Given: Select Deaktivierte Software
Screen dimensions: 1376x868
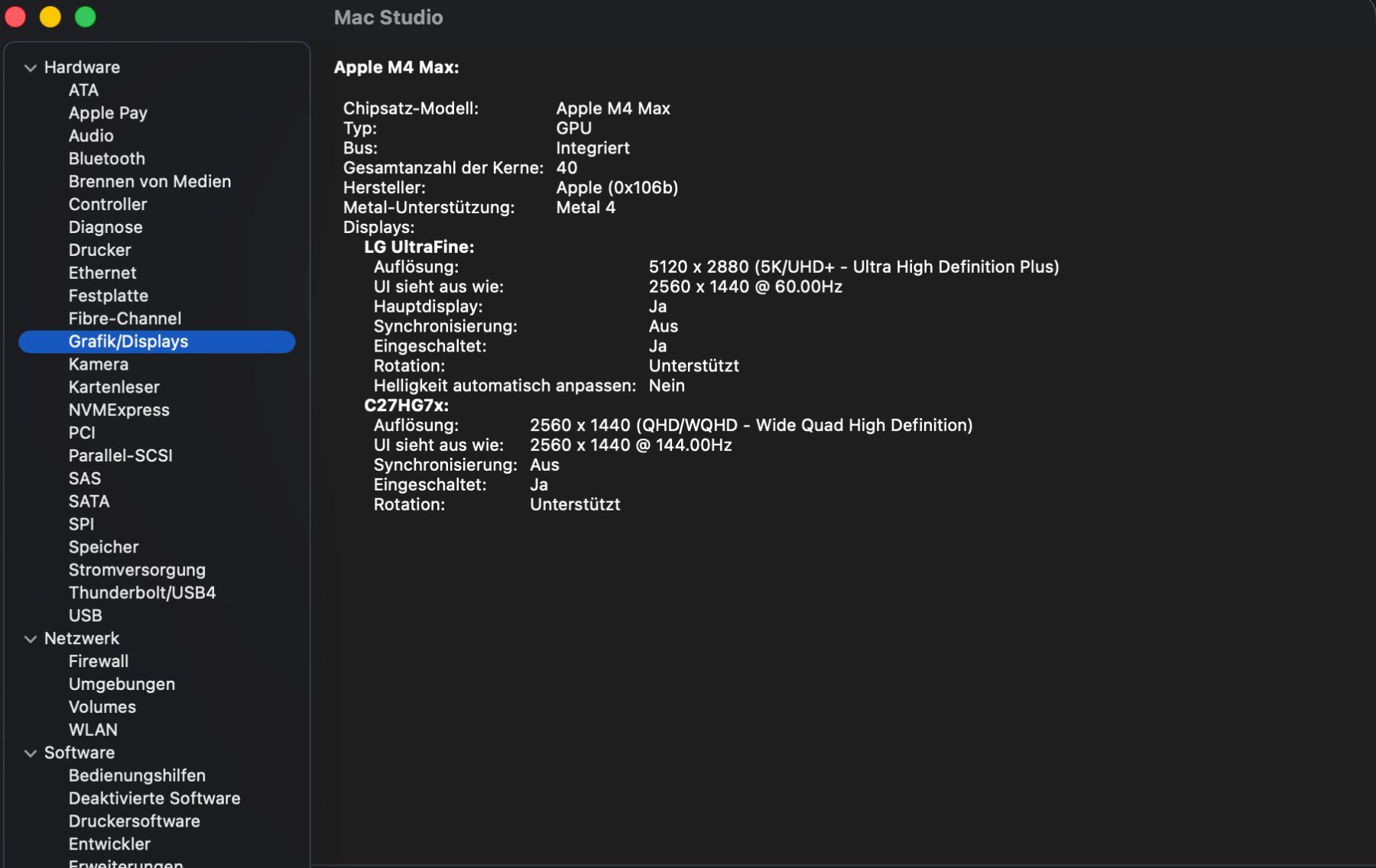Looking at the screenshot, I should click(x=154, y=798).
